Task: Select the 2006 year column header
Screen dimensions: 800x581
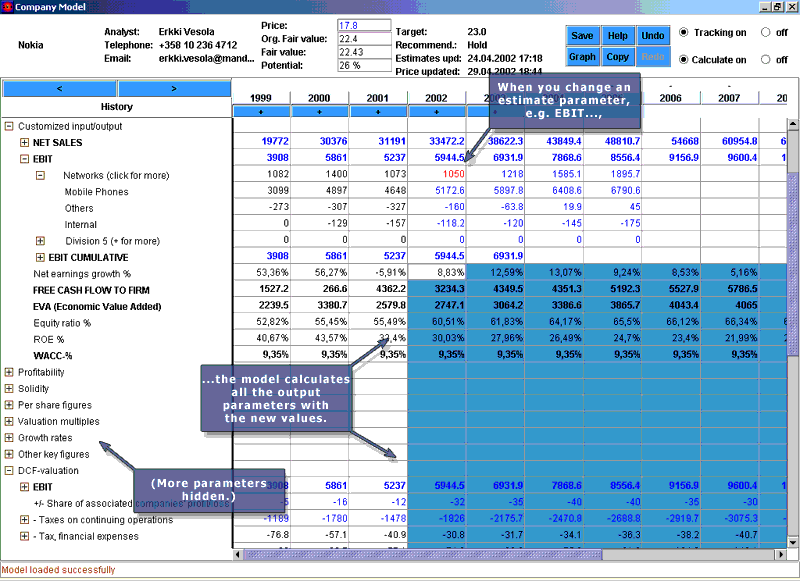Action: 670,98
